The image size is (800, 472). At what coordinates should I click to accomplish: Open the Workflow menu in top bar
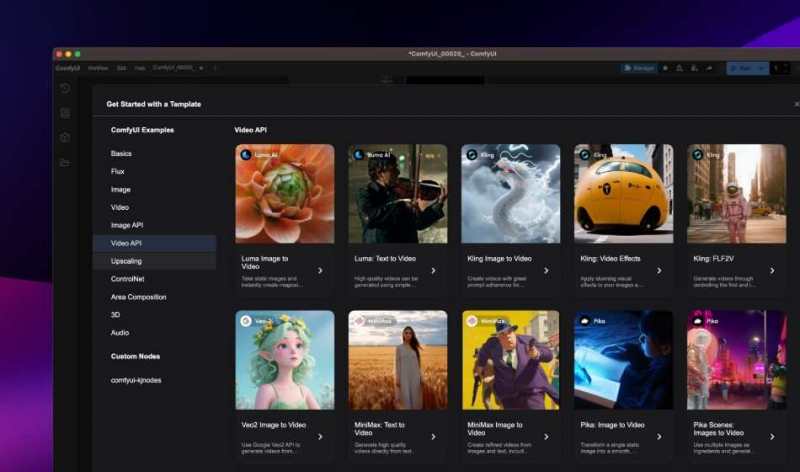98,68
